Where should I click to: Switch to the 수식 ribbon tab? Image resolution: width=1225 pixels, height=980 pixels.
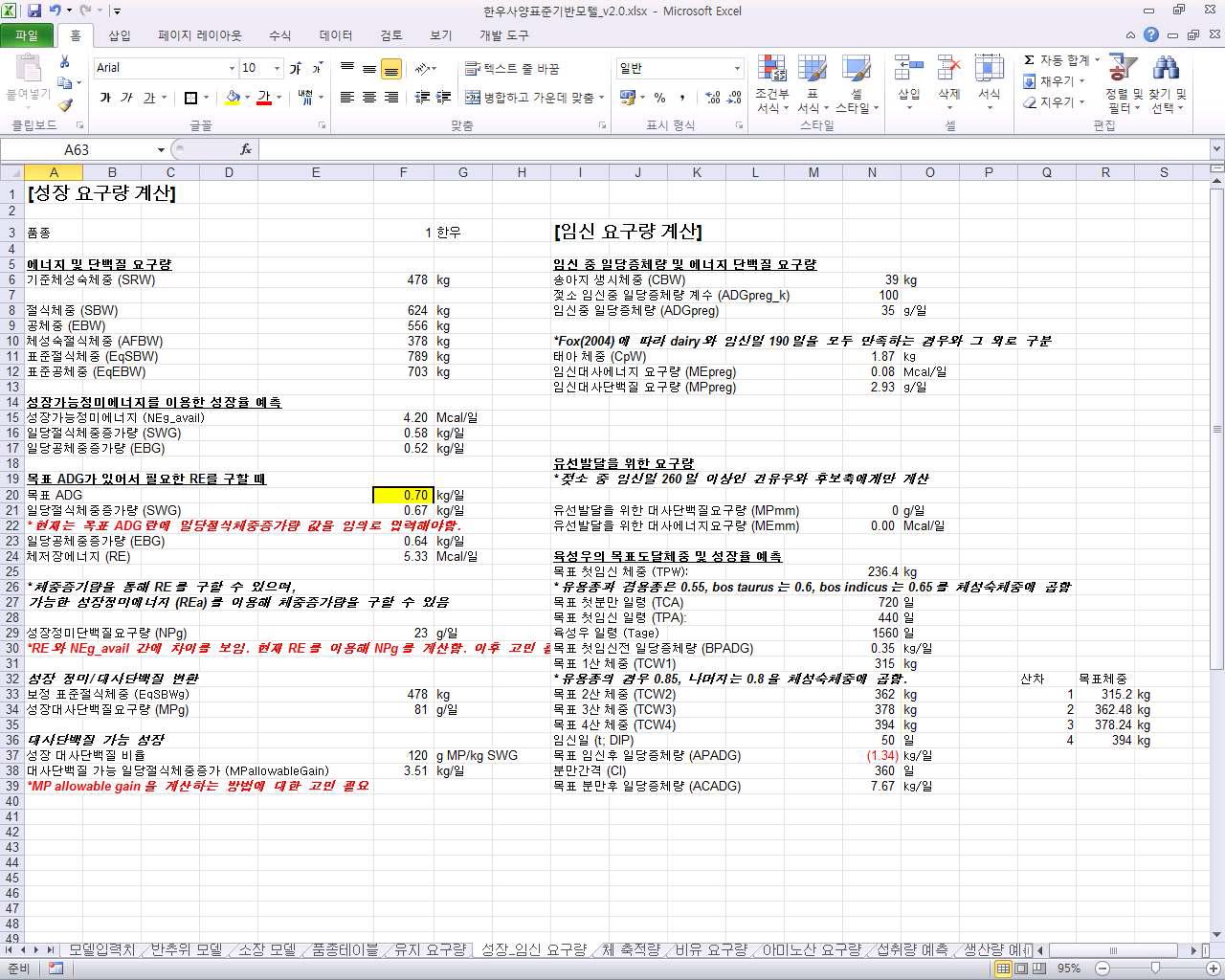click(279, 35)
